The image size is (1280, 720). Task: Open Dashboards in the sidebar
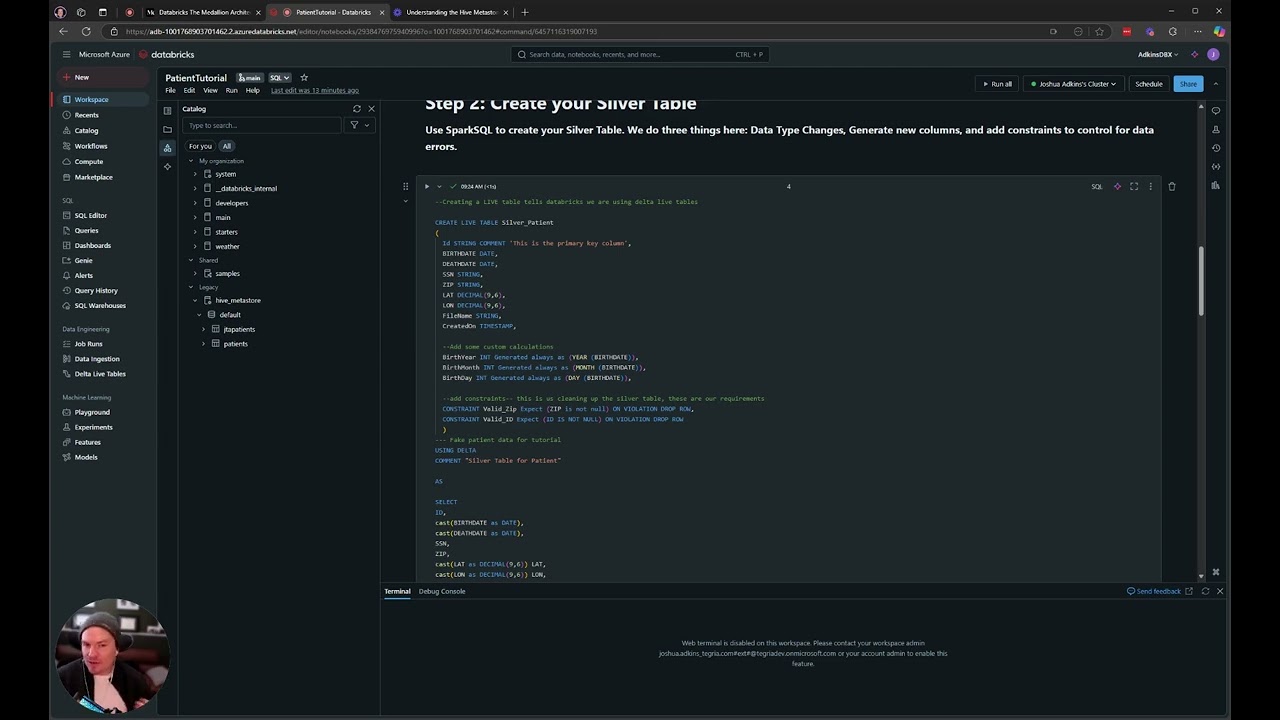[x=92, y=245]
